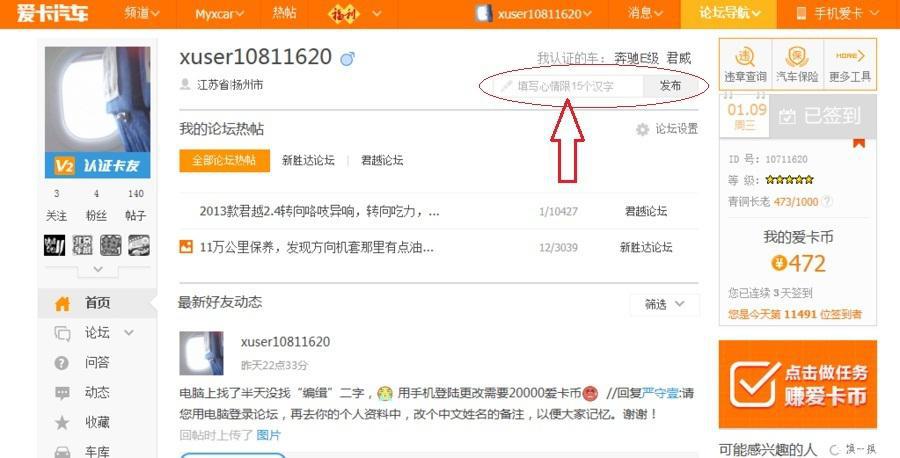900x458 pixels.
Task: Click the large profile avatar photo
Action: [x=98, y=99]
